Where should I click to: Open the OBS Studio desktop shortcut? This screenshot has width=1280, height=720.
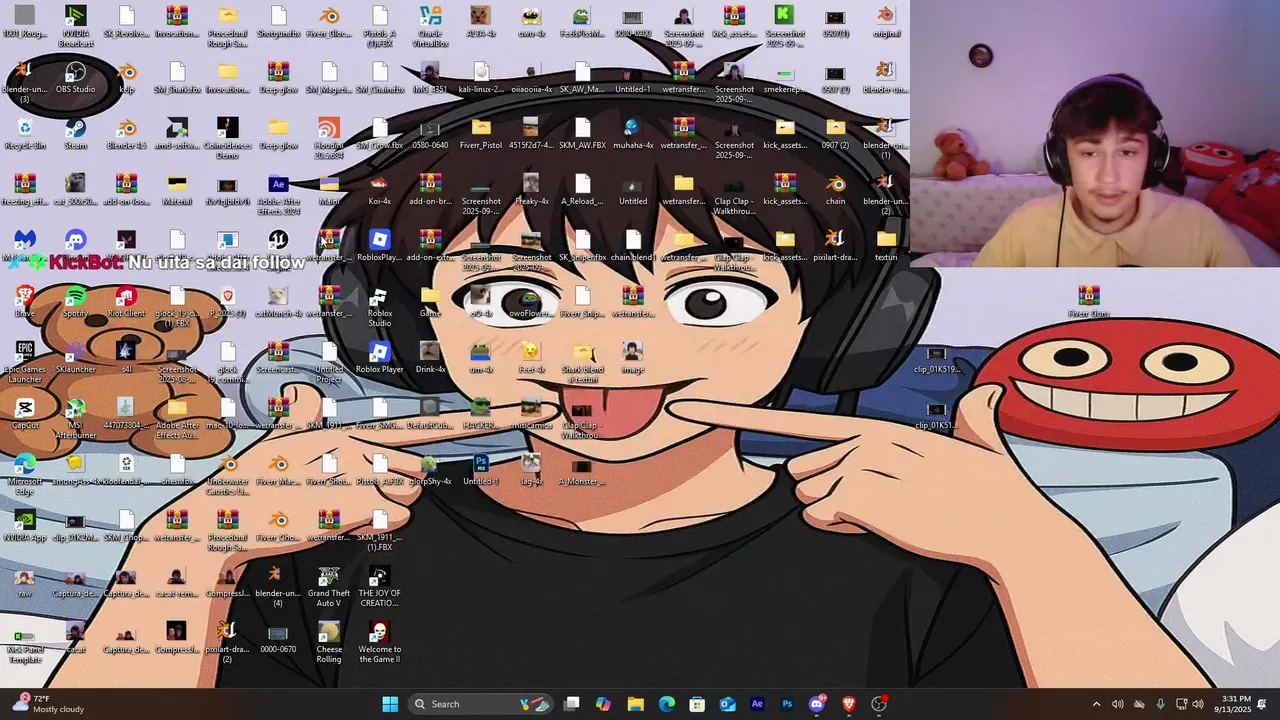(x=76, y=77)
